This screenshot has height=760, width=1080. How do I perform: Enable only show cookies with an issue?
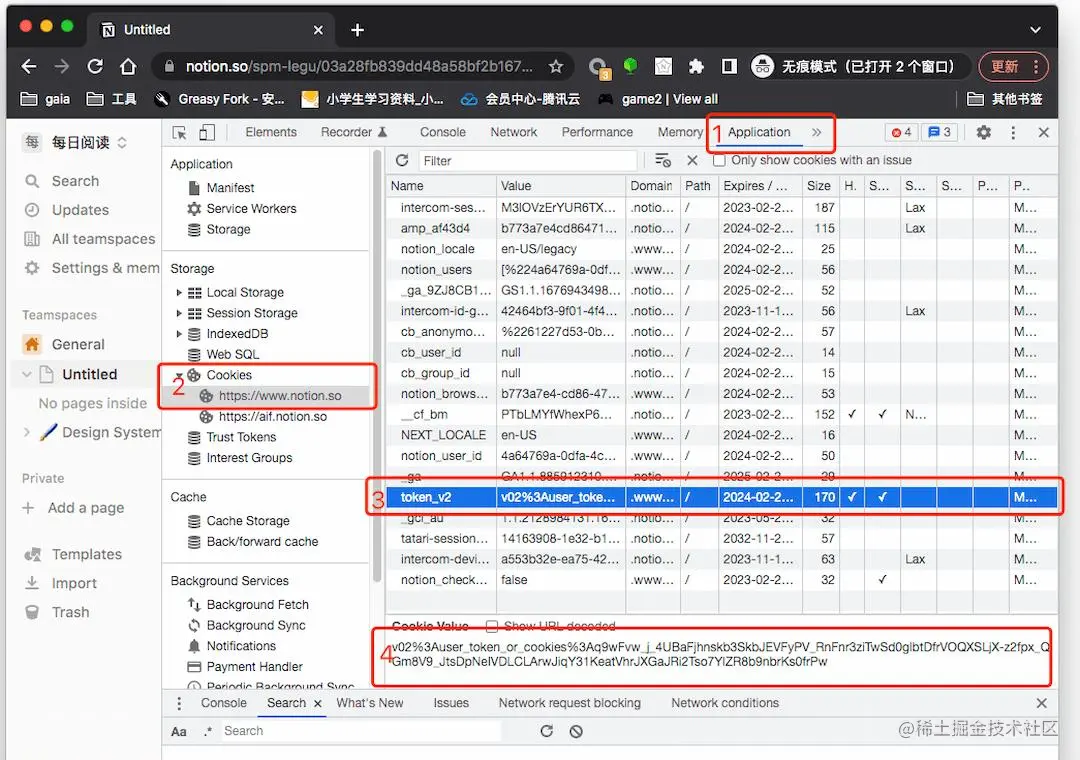pyautogui.click(x=719, y=161)
